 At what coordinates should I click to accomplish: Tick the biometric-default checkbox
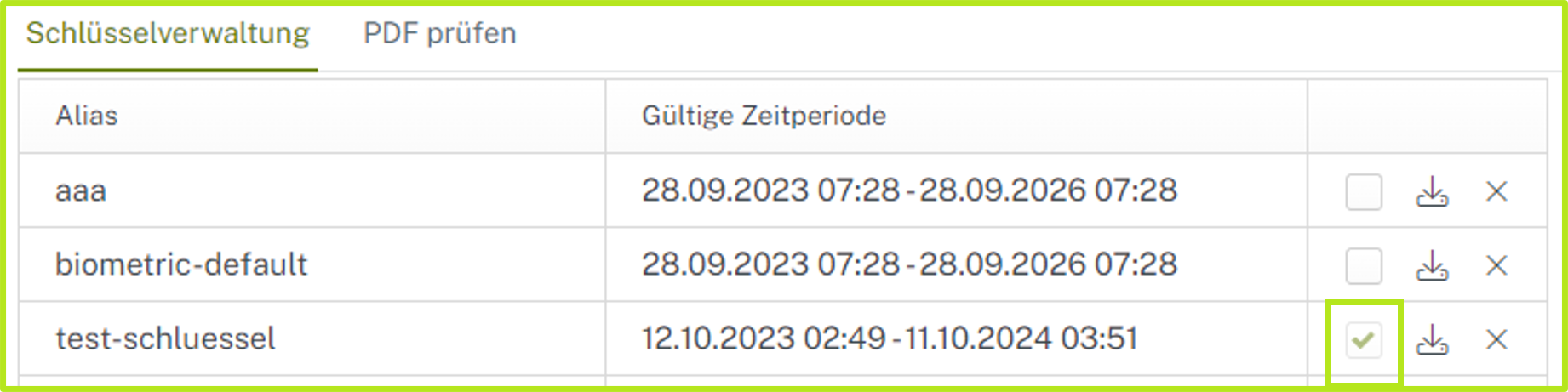point(1363,266)
